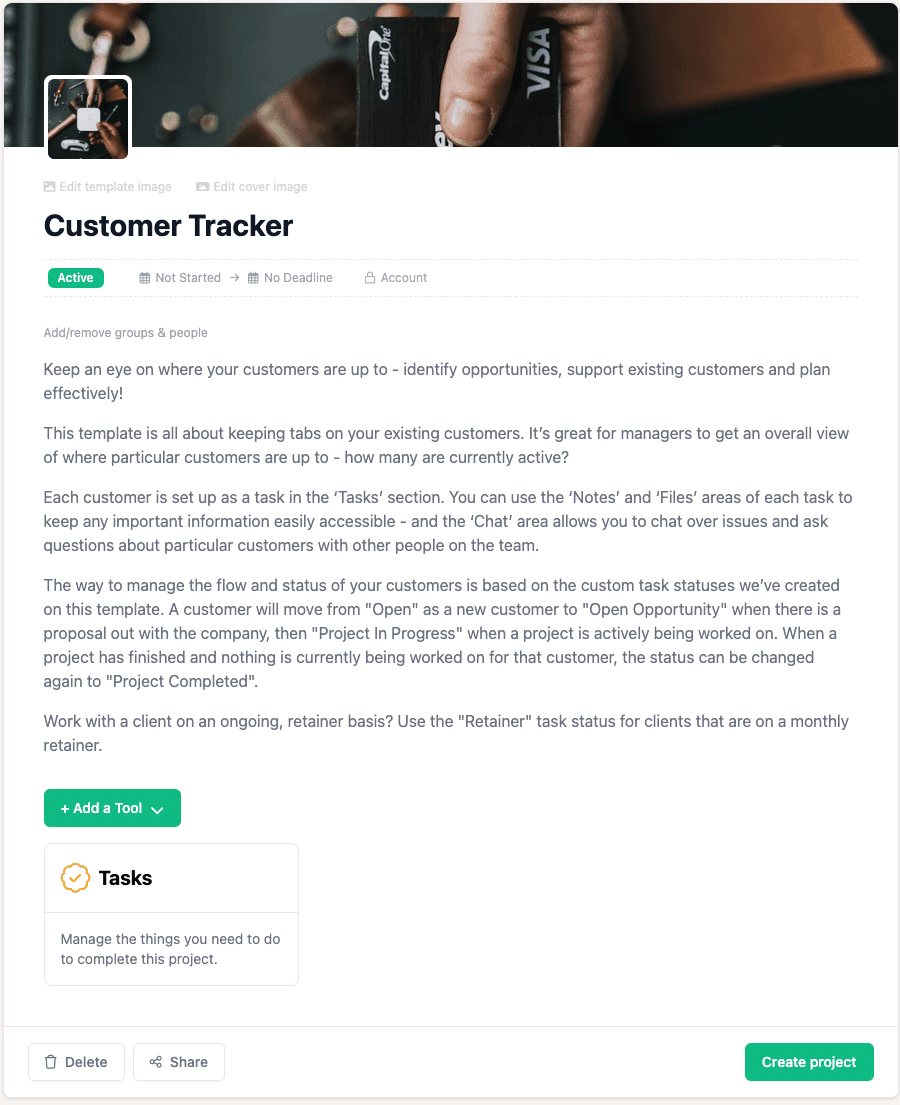Click the lock icon next to Account

pyautogui.click(x=369, y=277)
